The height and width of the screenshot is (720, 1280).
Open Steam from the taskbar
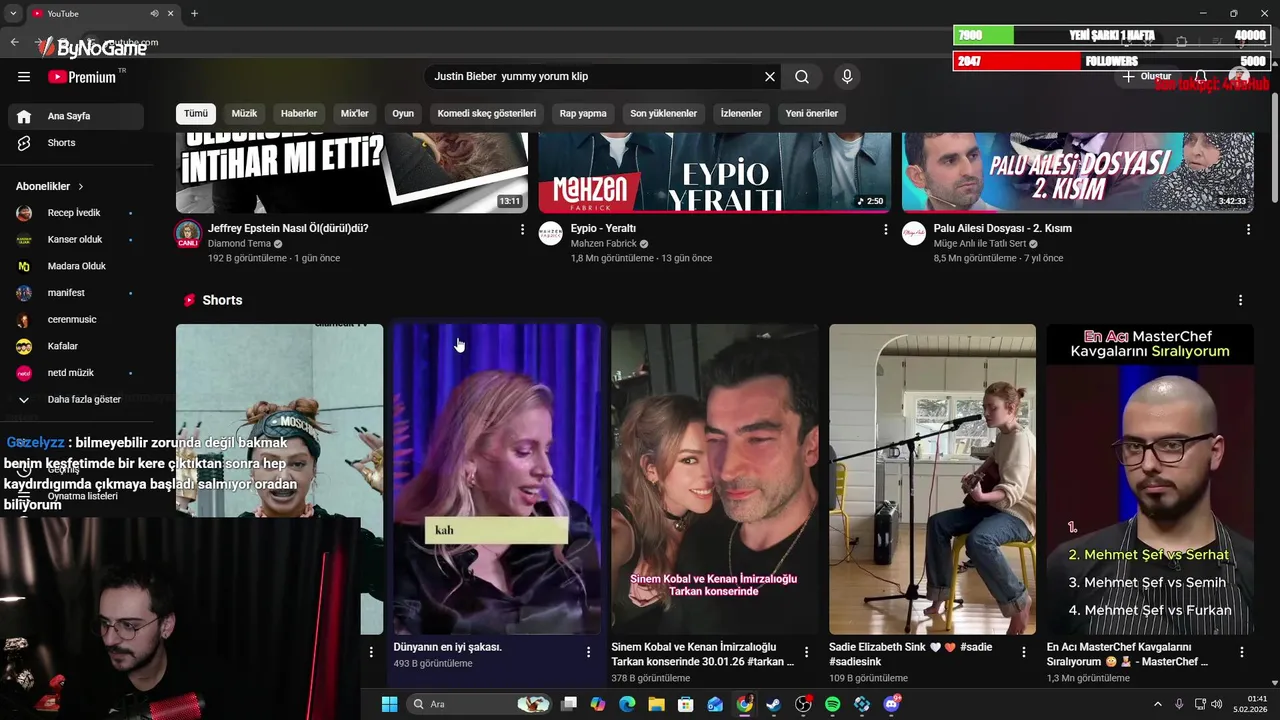coord(774,704)
